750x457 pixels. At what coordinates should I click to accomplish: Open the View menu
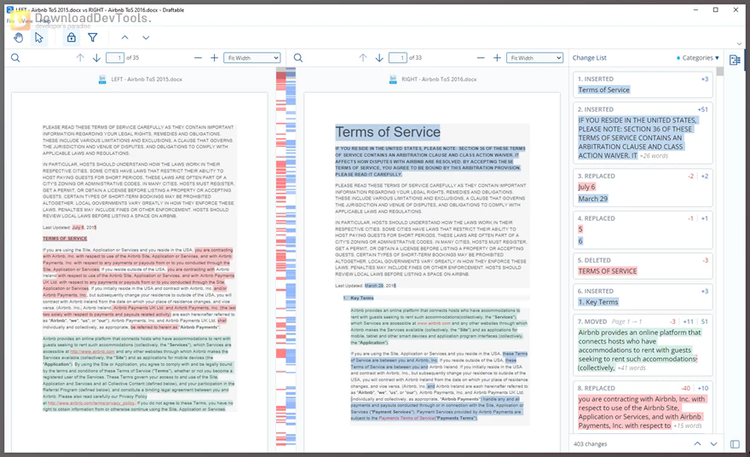point(27,21)
